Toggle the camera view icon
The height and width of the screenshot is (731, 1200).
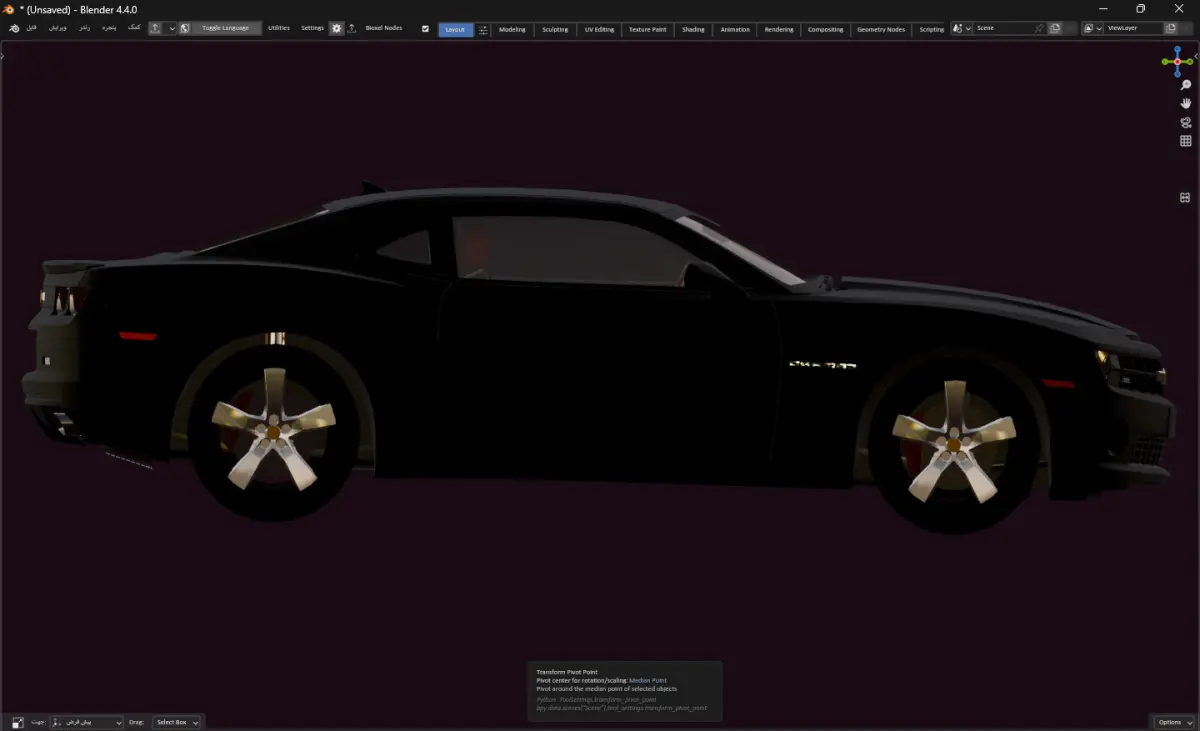[x=1186, y=122]
